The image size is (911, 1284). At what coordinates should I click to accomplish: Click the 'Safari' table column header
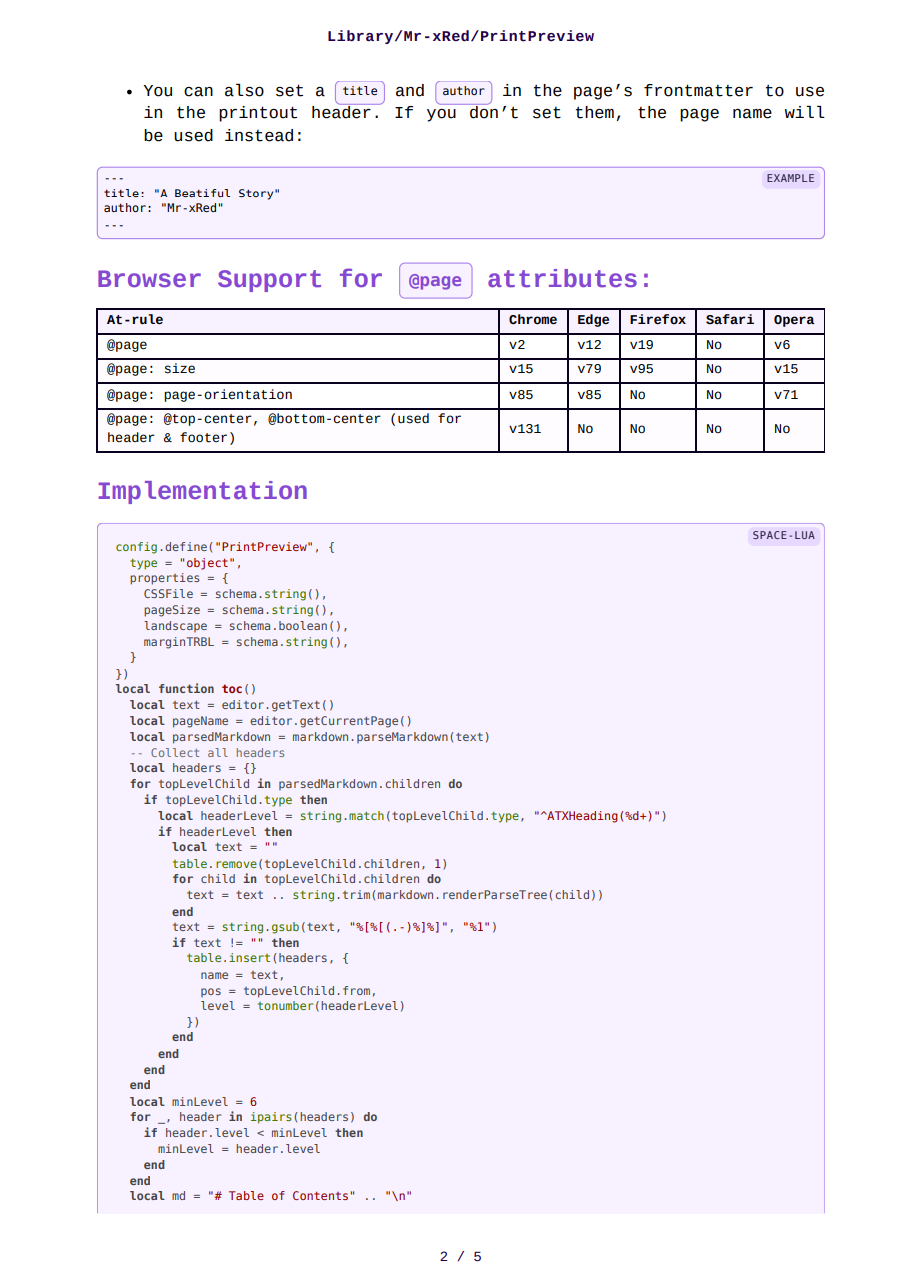(729, 320)
